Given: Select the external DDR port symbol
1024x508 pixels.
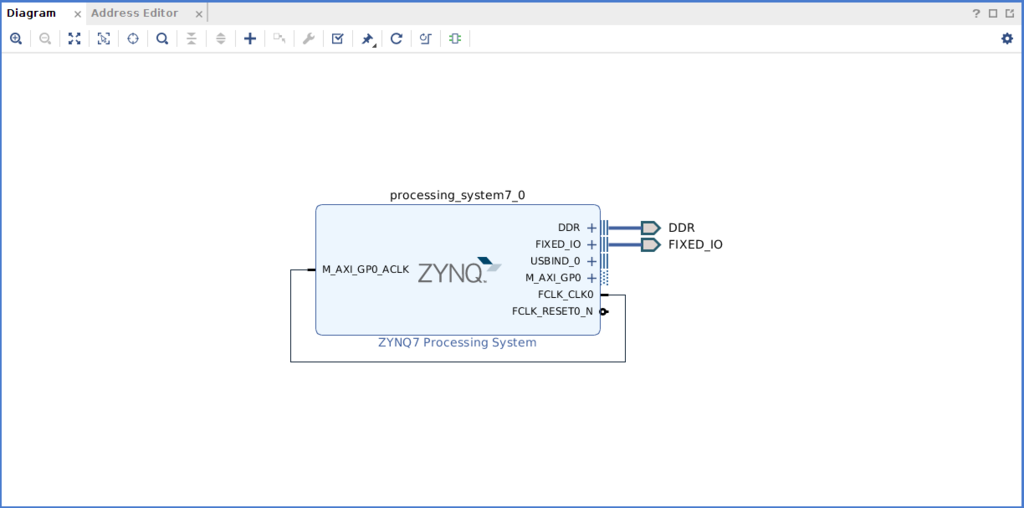Looking at the screenshot, I should [650, 228].
